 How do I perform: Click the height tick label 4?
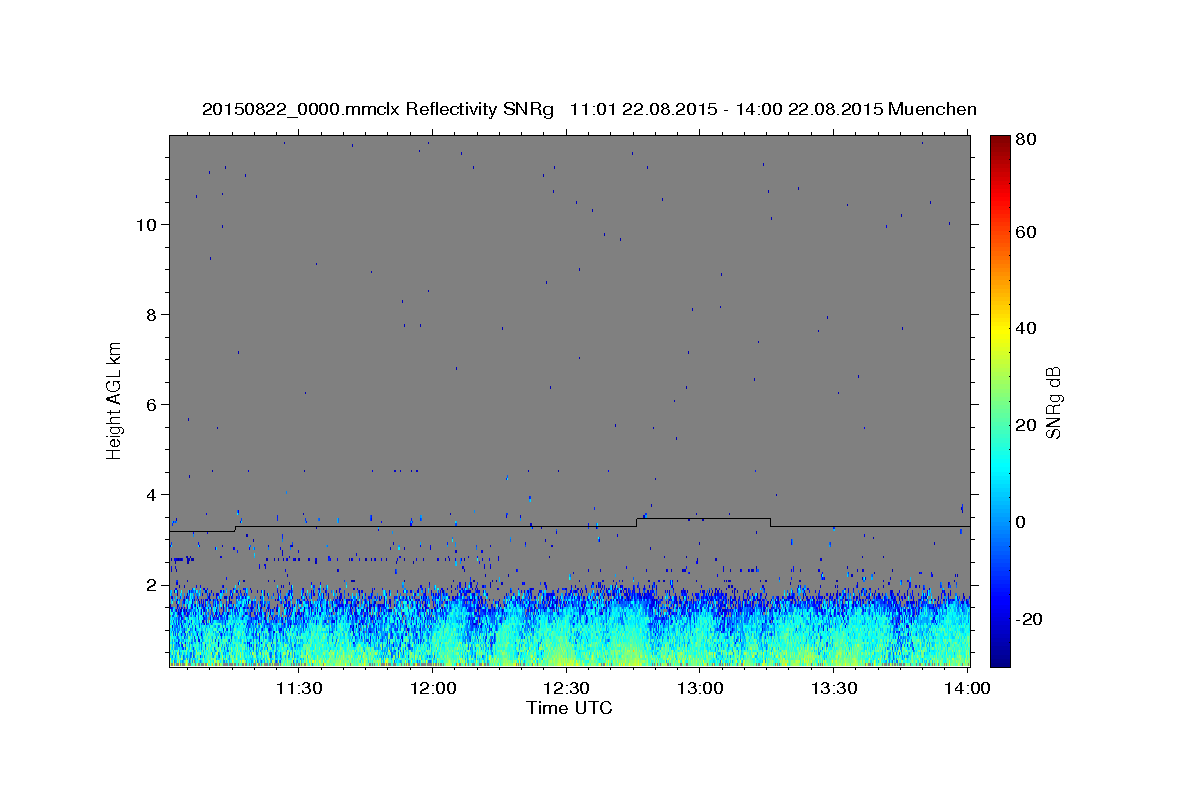[x=153, y=494]
